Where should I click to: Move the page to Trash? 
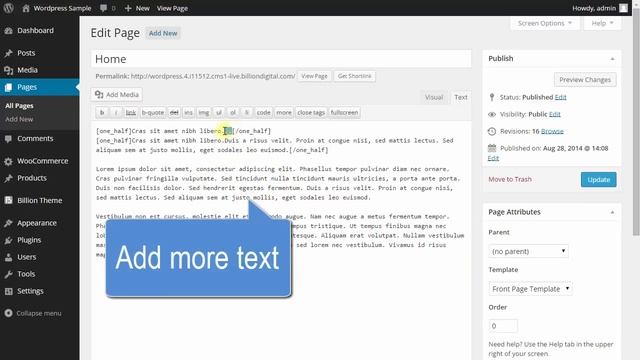coord(510,179)
